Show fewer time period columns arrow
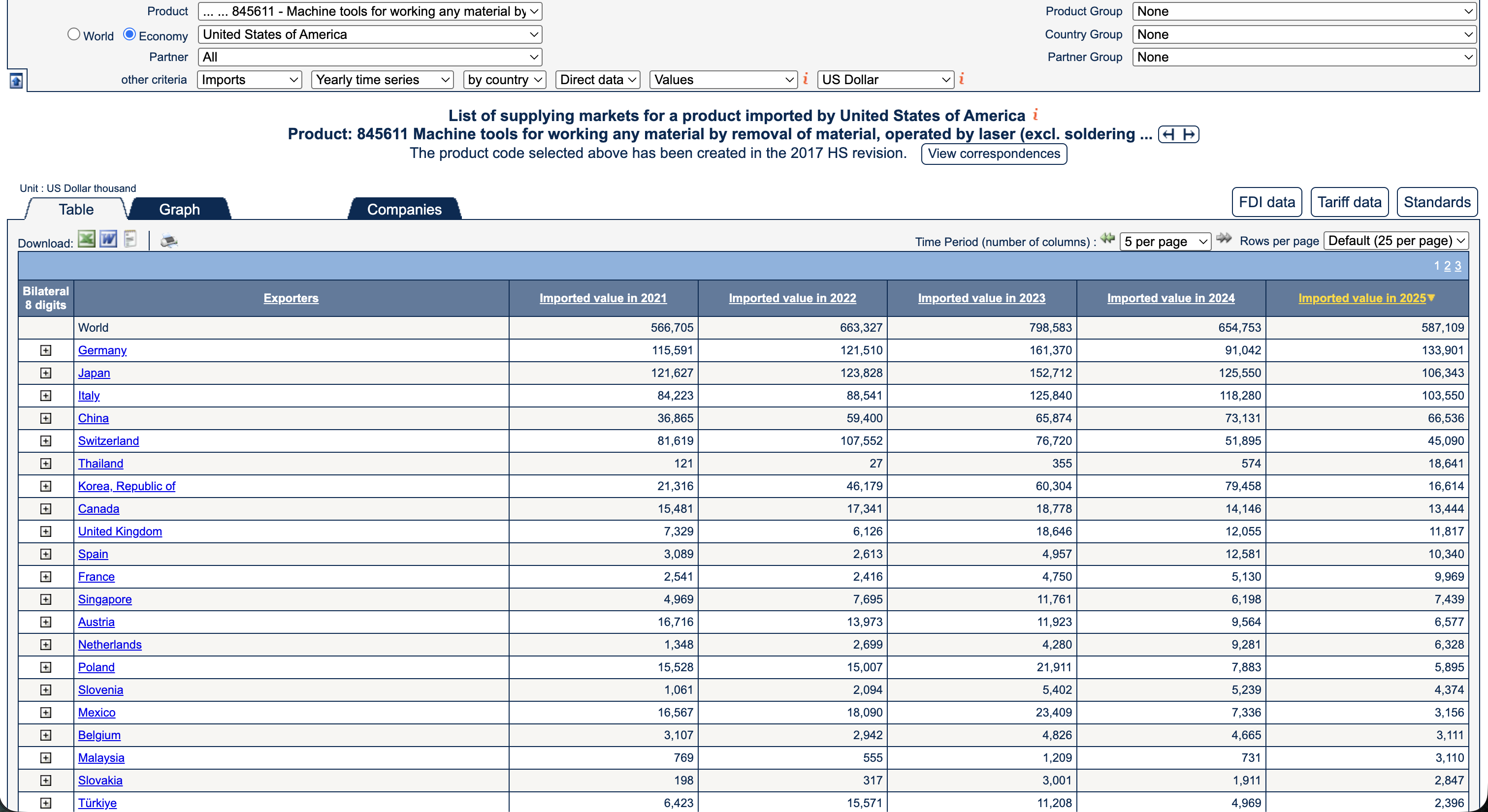Image resolution: width=1488 pixels, height=812 pixels. (1107, 239)
